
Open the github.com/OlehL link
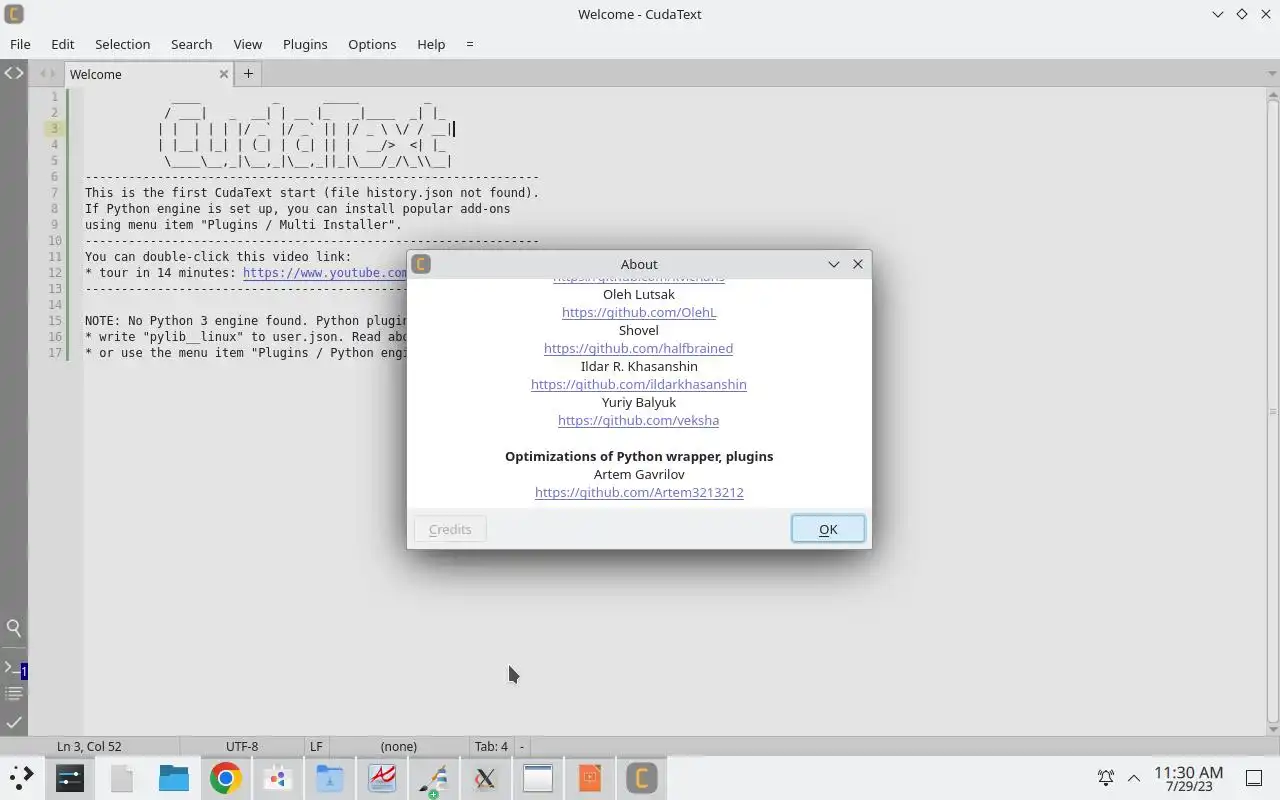point(639,312)
